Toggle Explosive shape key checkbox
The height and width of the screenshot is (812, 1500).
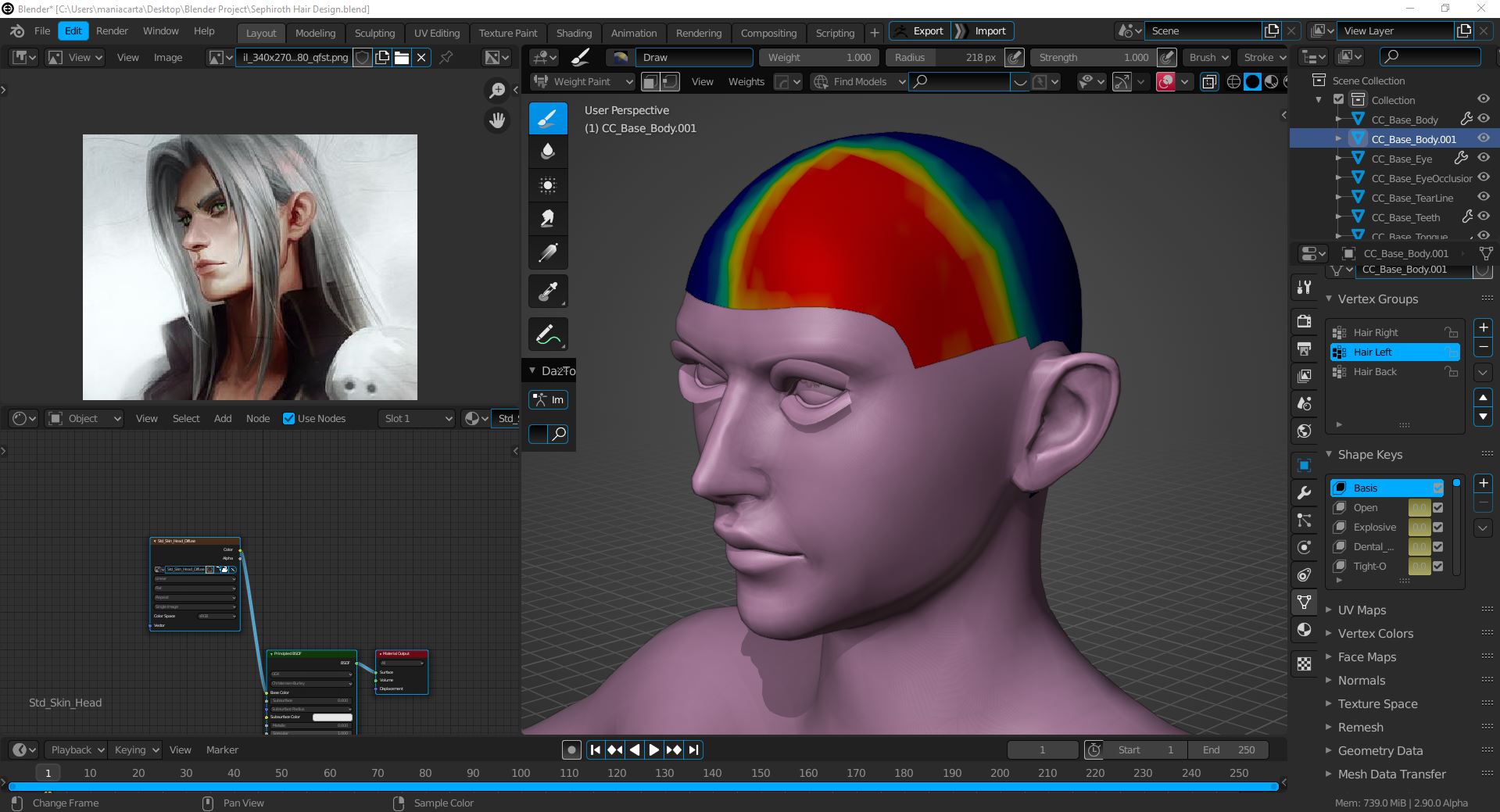pyautogui.click(x=1437, y=527)
